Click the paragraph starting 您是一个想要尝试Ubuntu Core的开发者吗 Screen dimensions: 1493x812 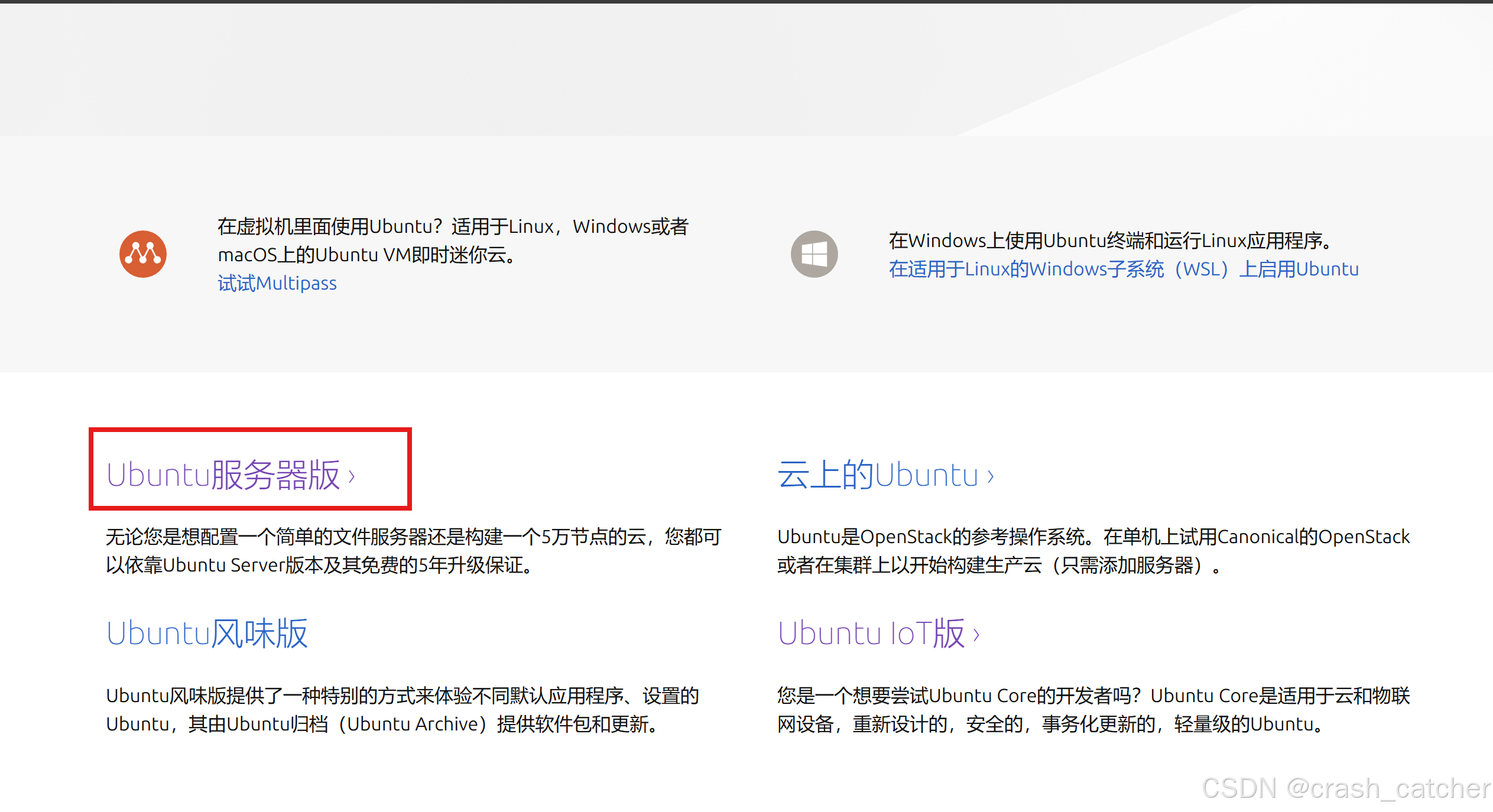tap(1093, 709)
